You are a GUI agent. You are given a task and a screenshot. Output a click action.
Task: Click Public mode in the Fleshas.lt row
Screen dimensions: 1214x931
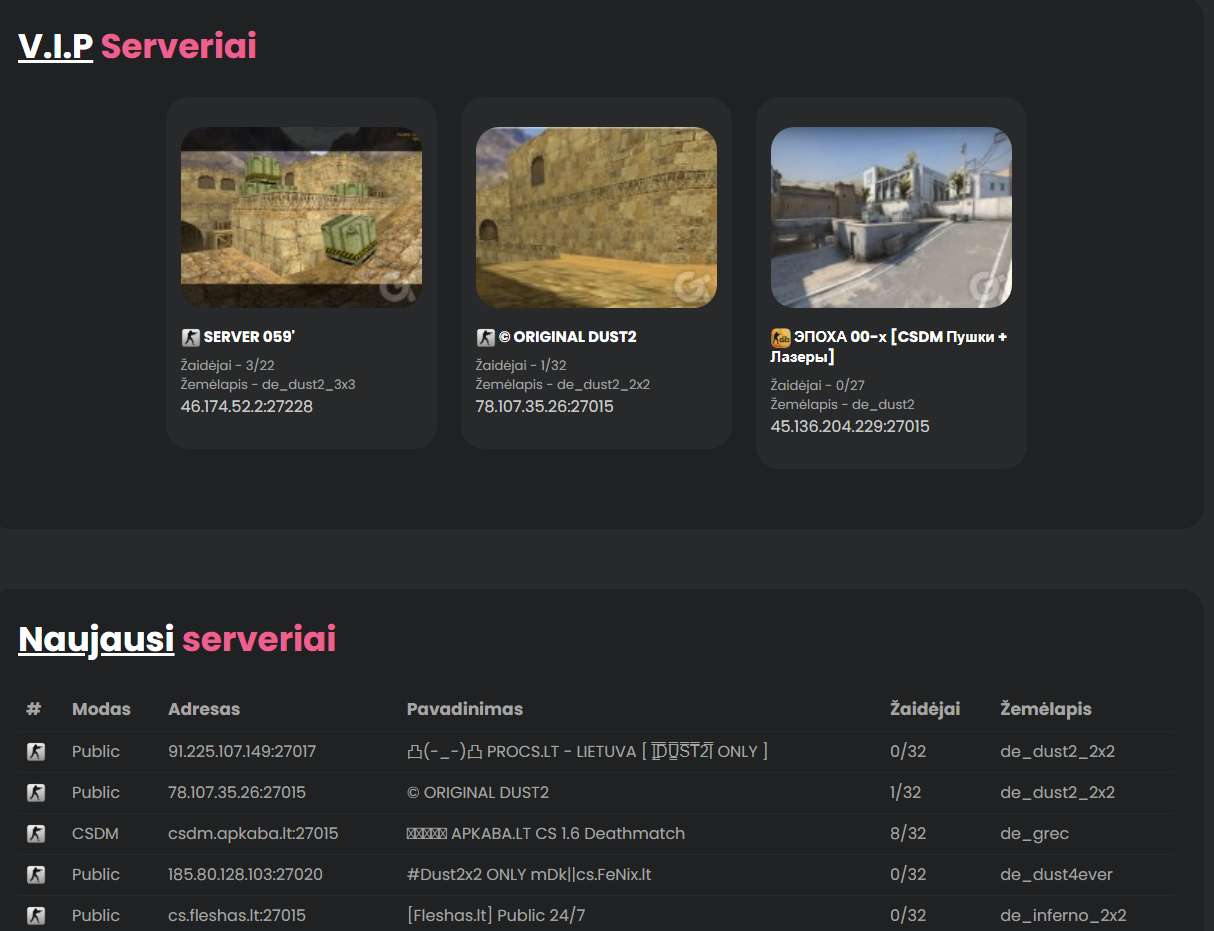96,916
